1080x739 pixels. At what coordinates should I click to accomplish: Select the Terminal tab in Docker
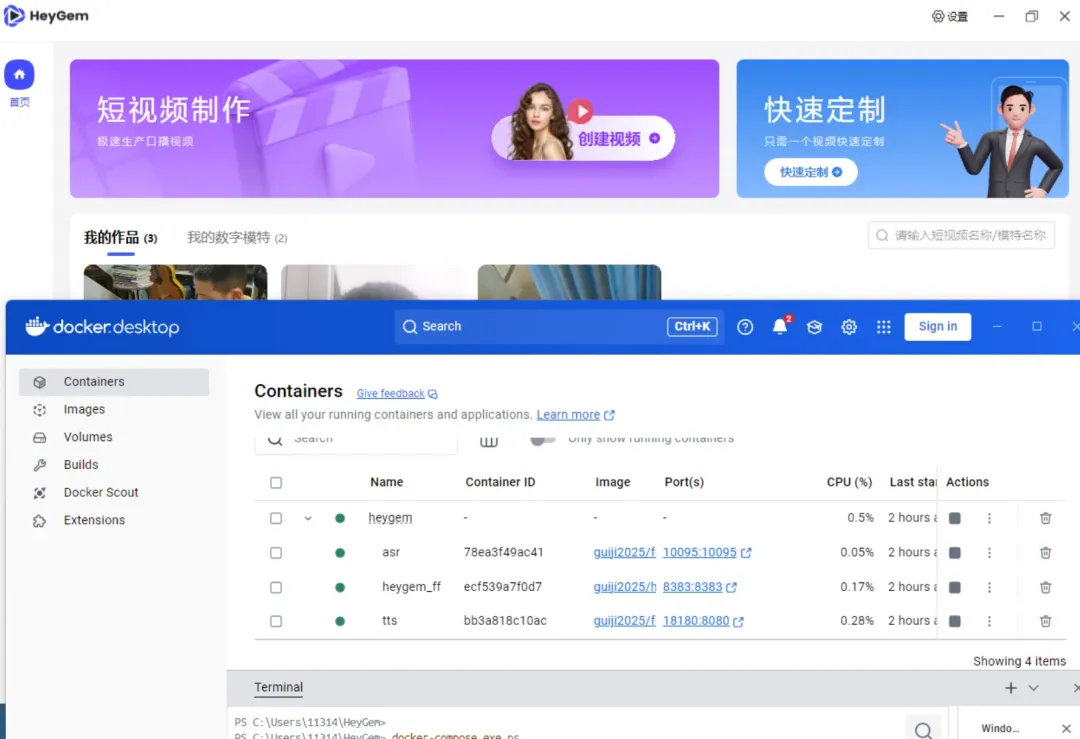click(278, 687)
